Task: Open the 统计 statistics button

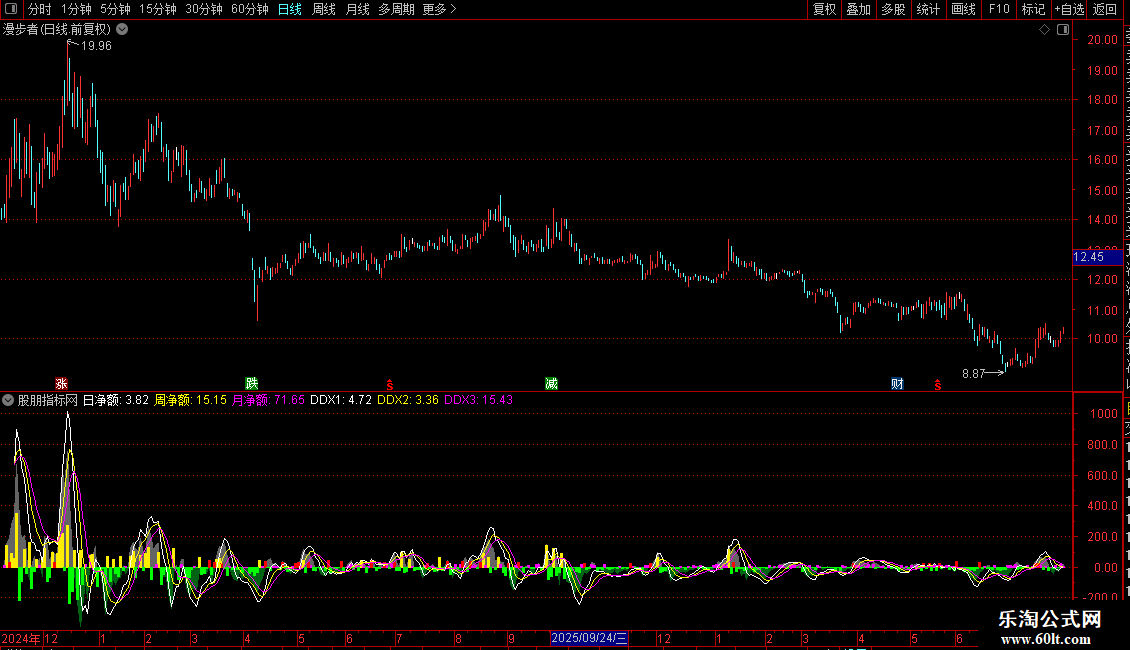Action: point(927,9)
